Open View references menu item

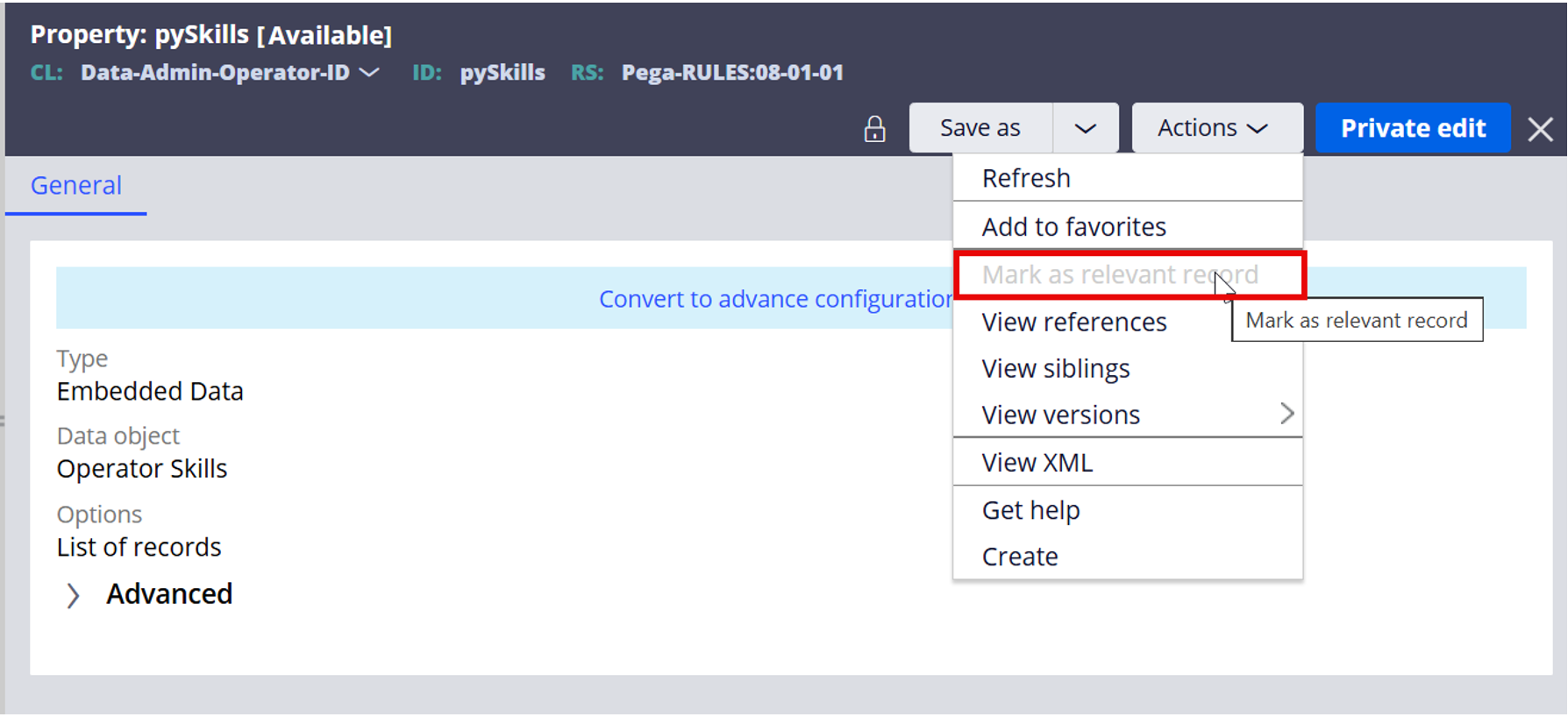click(1073, 323)
